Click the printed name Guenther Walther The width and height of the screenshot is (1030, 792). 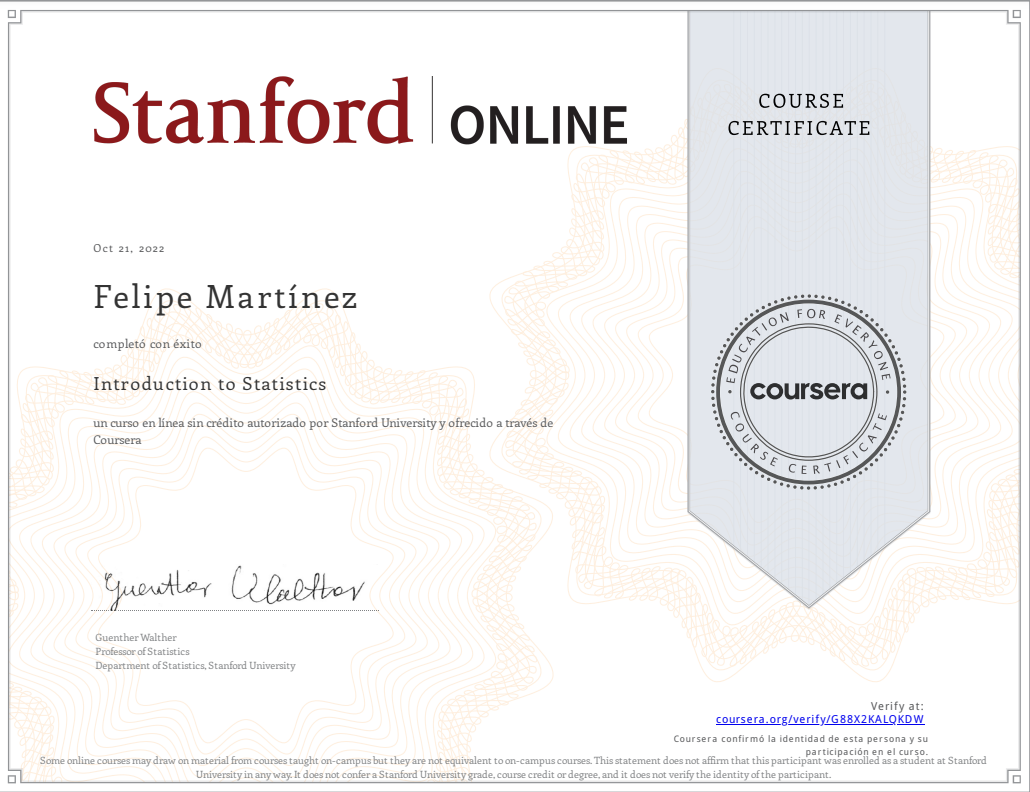pyautogui.click(x=136, y=638)
